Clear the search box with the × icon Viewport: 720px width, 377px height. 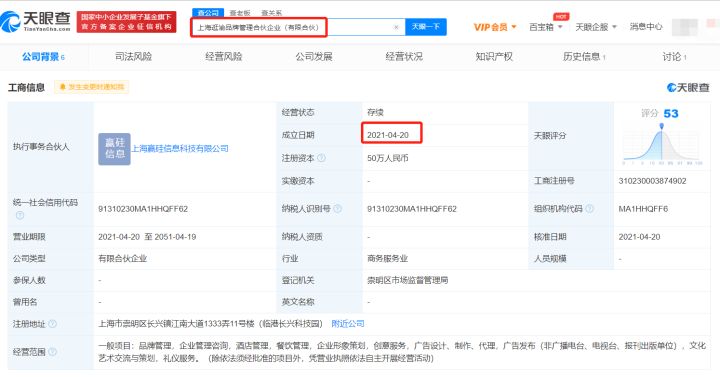(396, 28)
